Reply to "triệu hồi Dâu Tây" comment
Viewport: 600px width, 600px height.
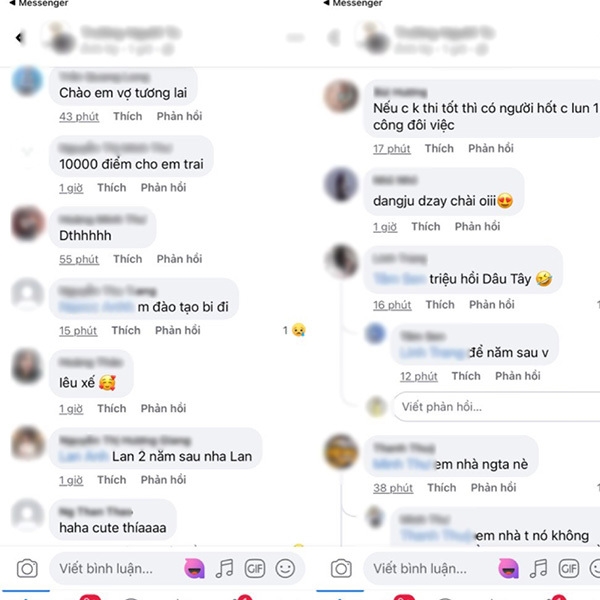492,305
